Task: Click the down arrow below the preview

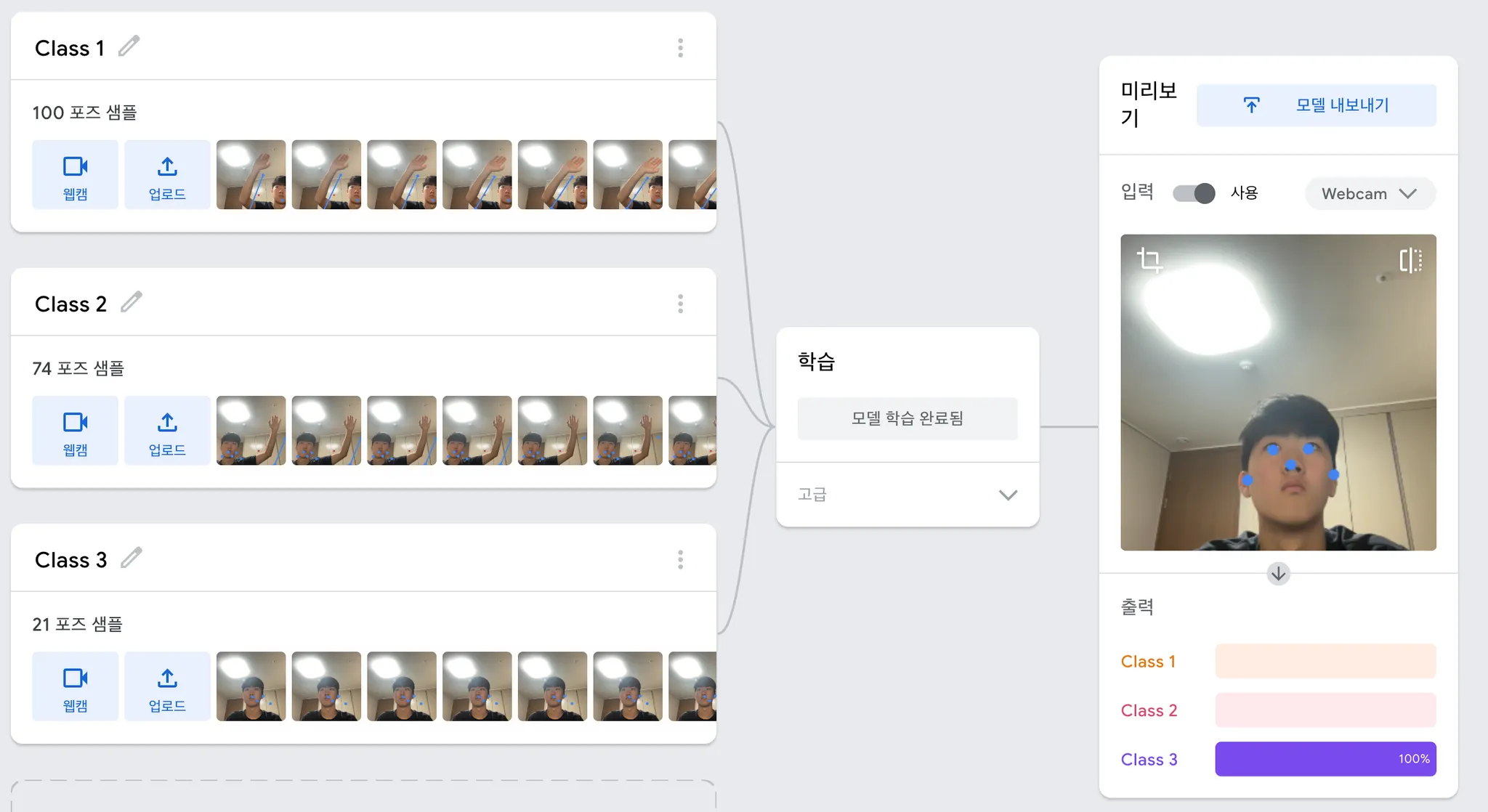Action: pos(1278,574)
